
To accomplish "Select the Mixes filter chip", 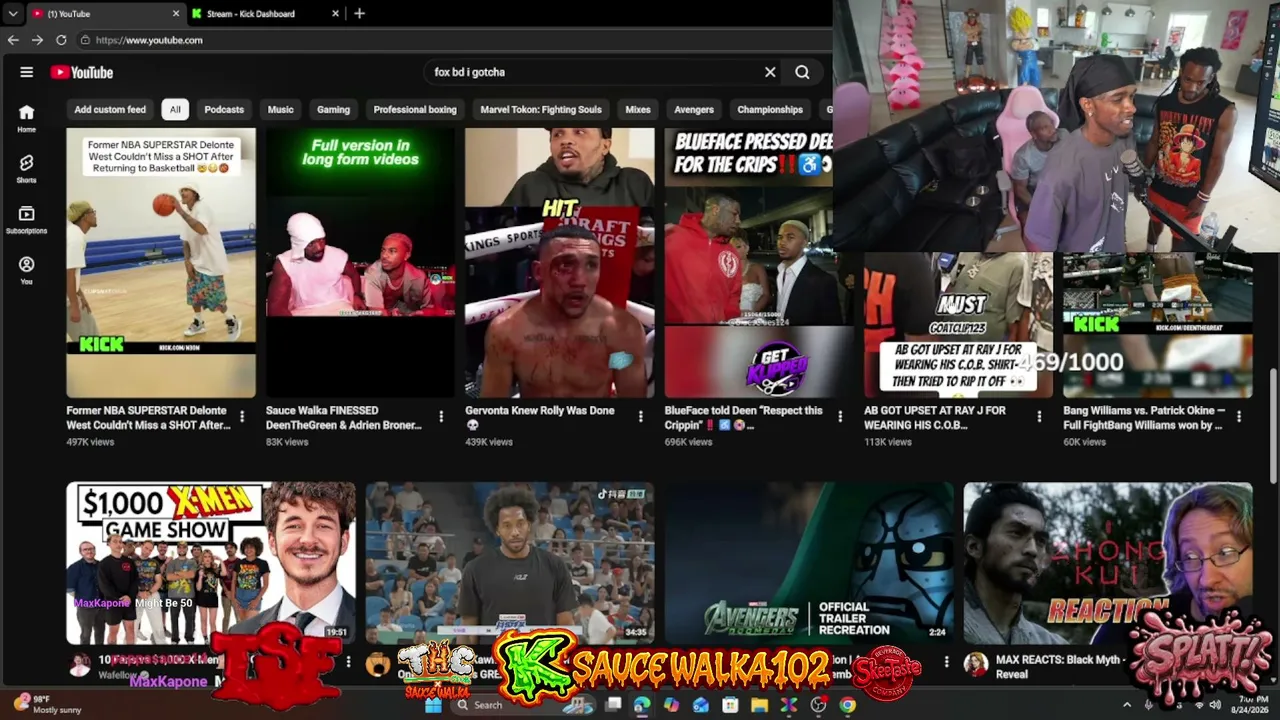I will (x=638, y=110).
